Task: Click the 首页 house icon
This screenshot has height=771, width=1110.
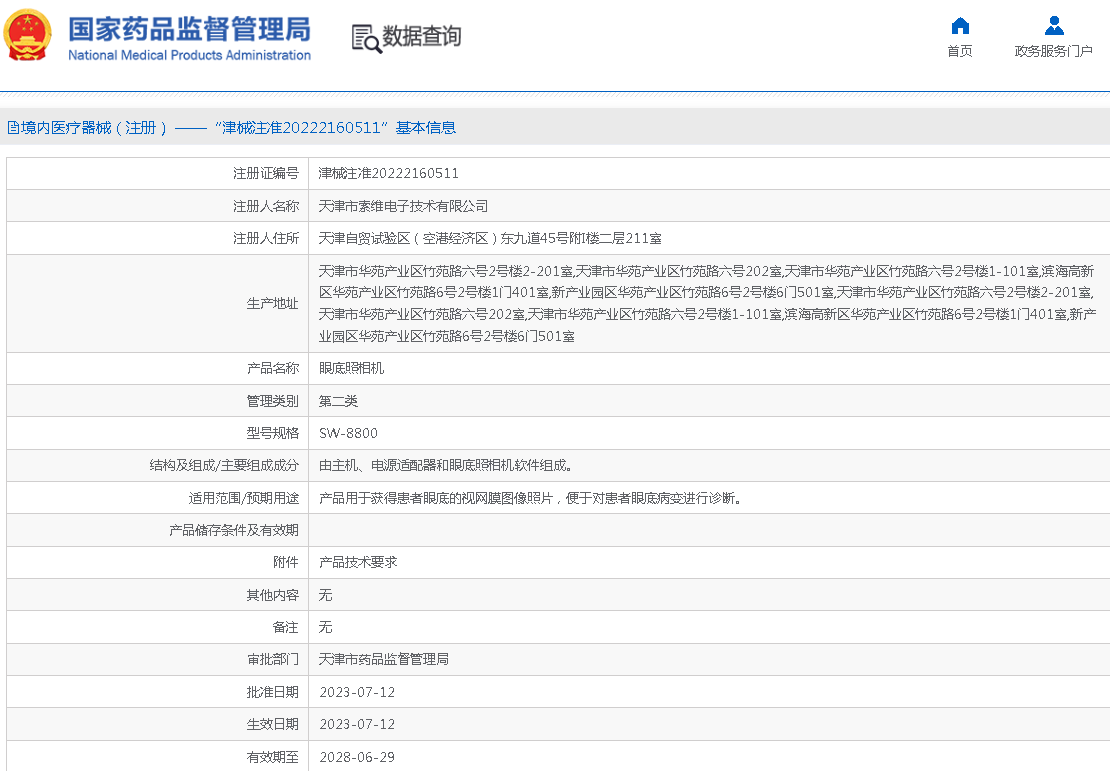Action: click(960, 26)
